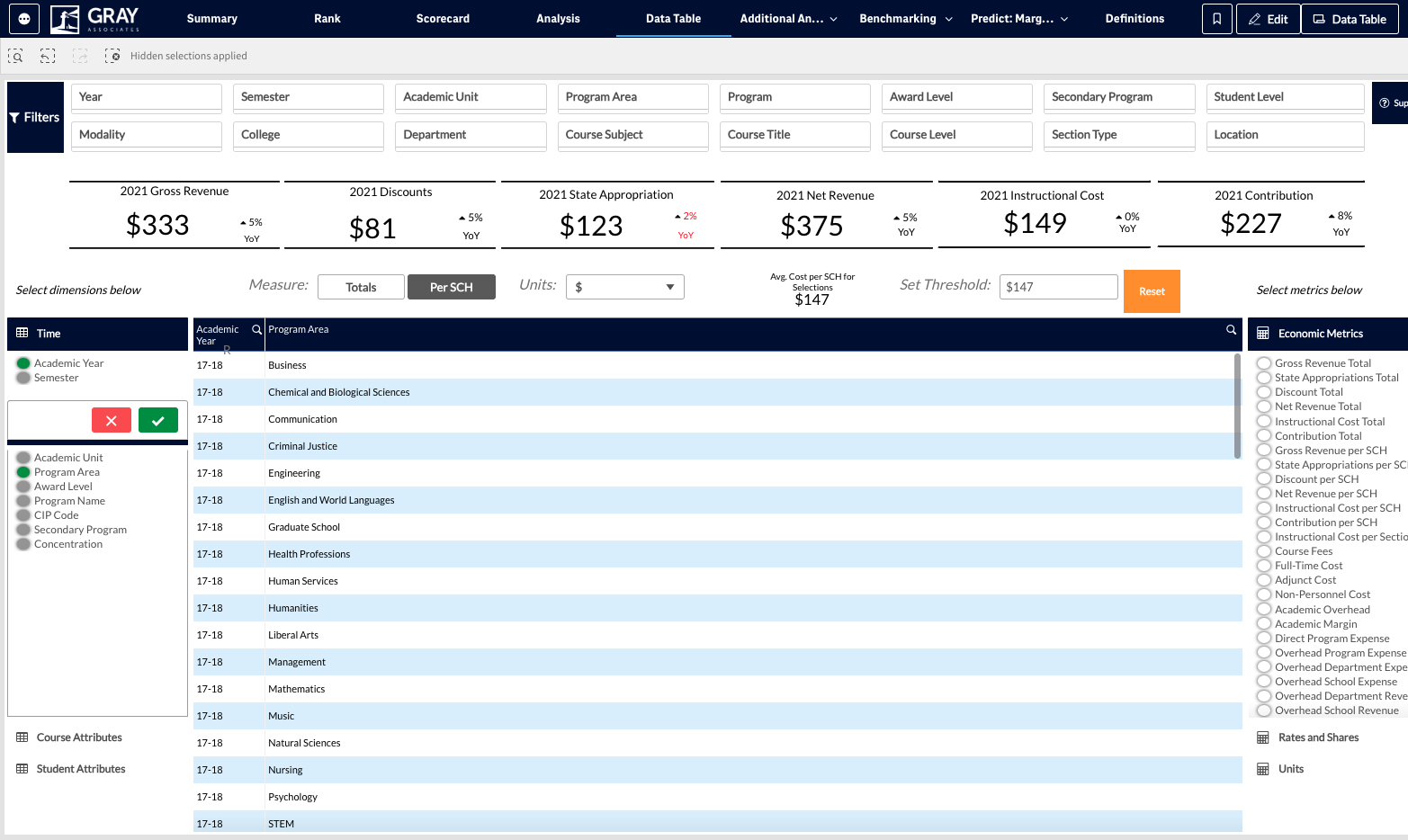Expand the Benchmarking menu

coord(905,18)
